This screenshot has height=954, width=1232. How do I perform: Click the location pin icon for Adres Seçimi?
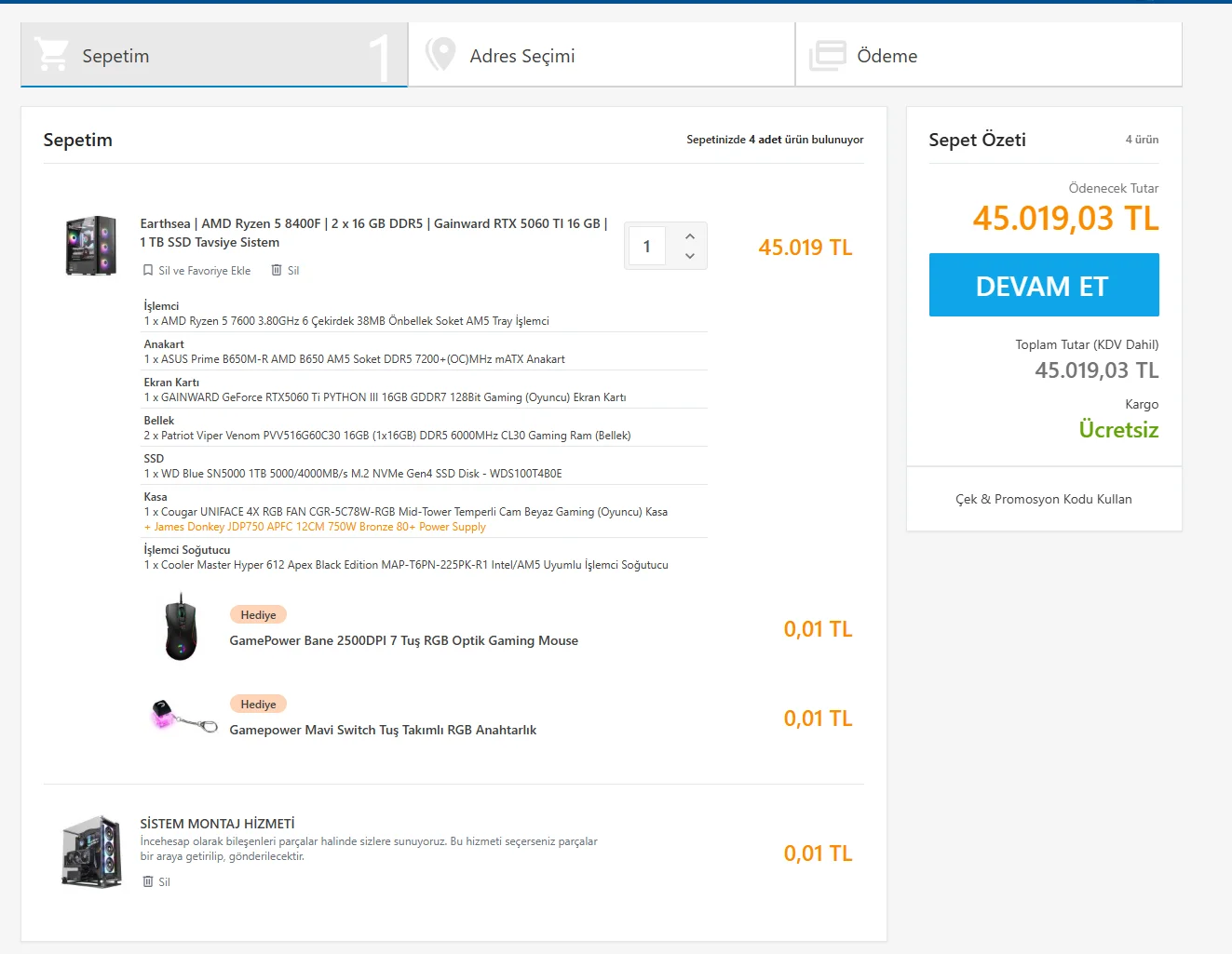click(x=440, y=55)
